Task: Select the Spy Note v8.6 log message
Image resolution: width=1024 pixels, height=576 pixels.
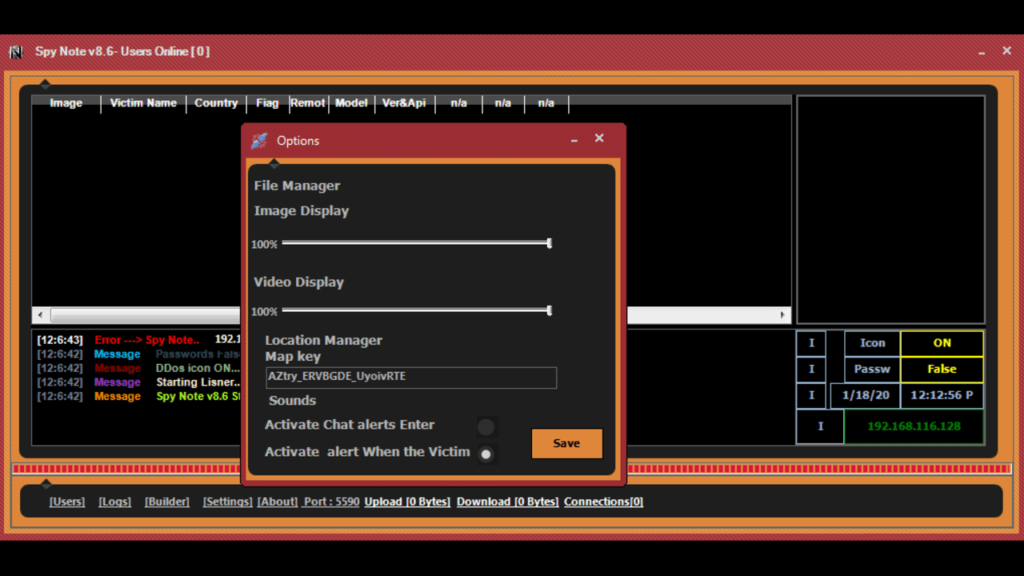Action: 138,396
